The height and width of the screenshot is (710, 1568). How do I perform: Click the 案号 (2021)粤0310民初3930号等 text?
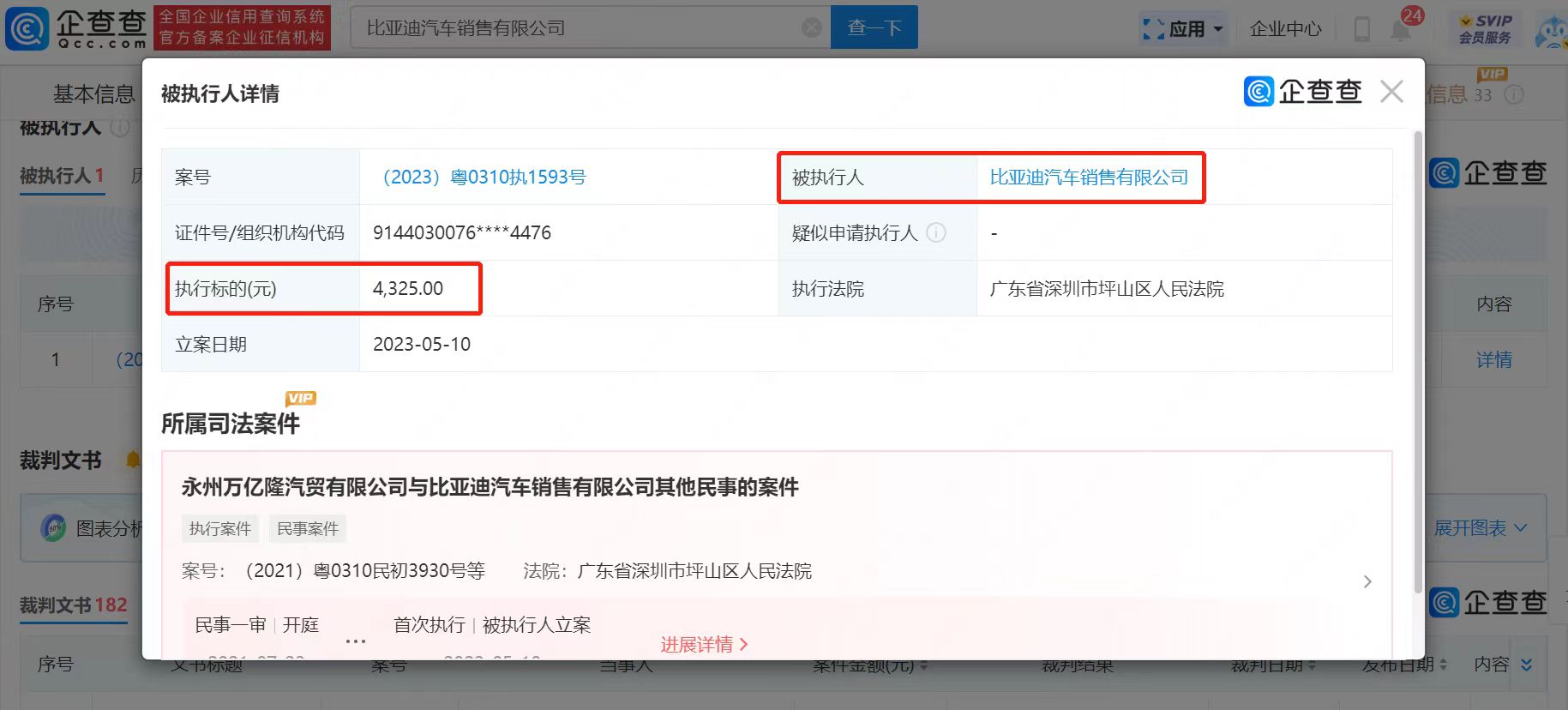tap(333, 571)
